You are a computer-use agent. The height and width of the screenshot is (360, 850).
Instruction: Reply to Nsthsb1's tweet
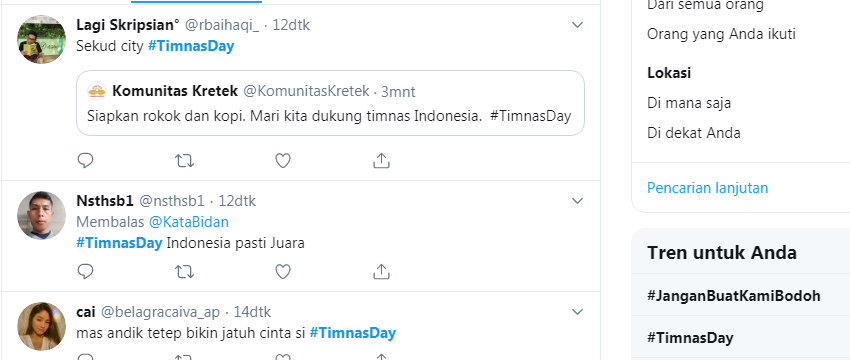click(86, 272)
